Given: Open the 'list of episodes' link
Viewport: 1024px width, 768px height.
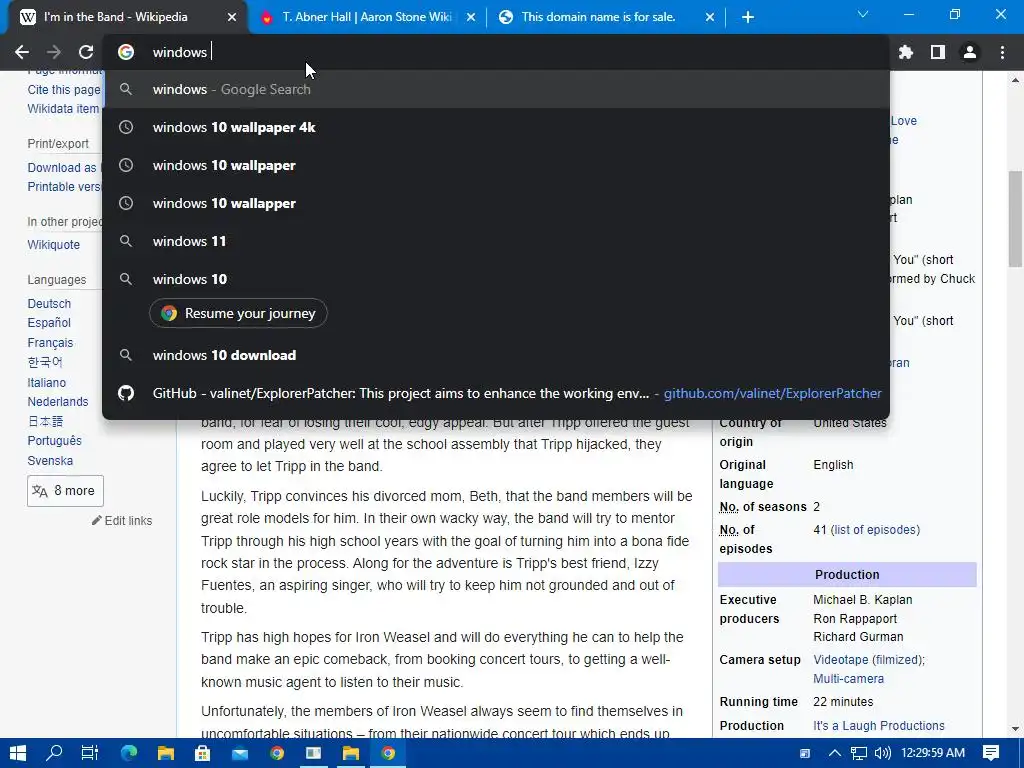Looking at the screenshot, I should coord(875,530).
